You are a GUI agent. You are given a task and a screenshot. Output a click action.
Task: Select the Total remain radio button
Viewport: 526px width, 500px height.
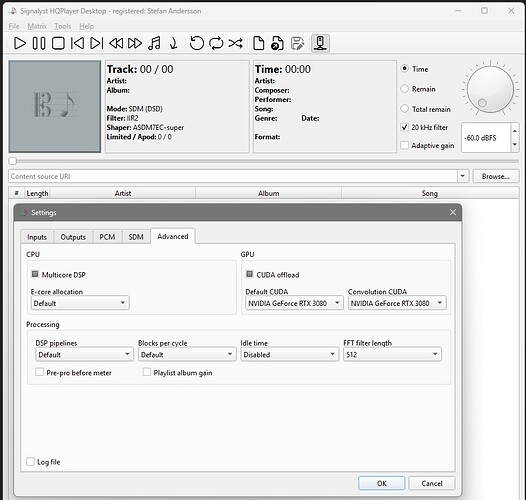click(405, 109)
